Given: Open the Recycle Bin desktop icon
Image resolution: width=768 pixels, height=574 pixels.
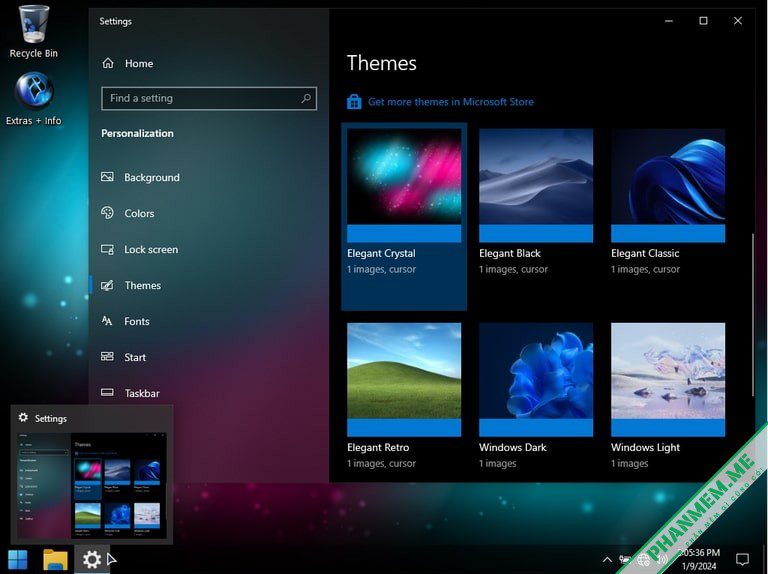Looking at the screenshot, I should [x=33, y=32].
